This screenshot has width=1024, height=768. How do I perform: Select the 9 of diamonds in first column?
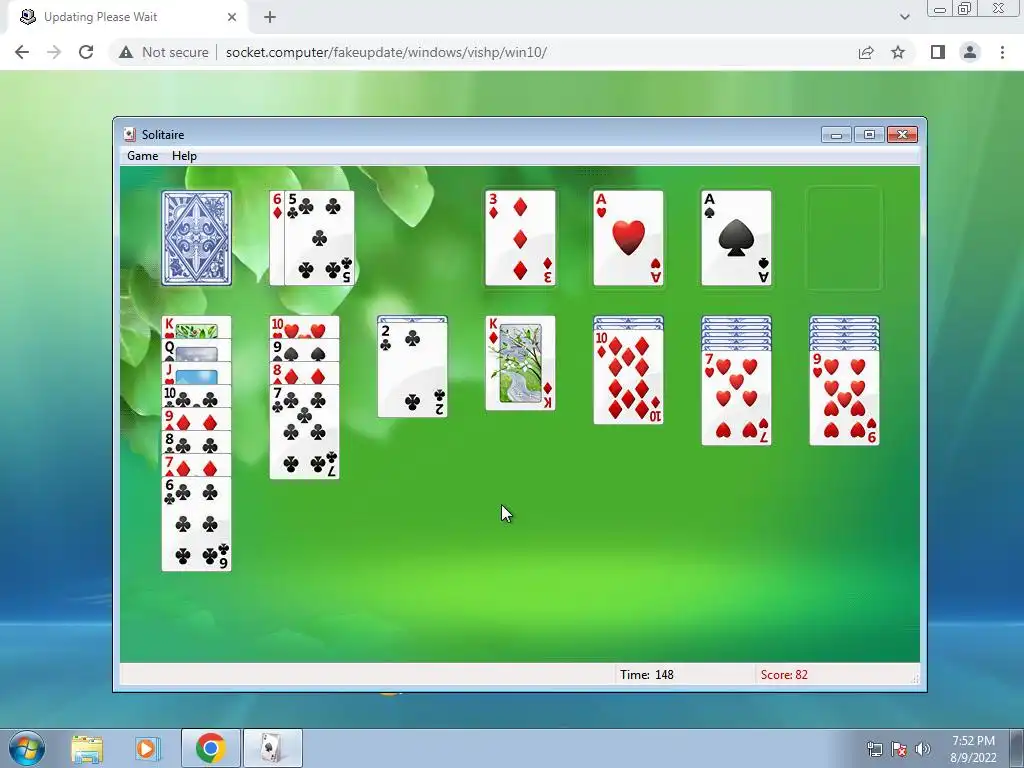pyautogui.click(x=197, y=419)
